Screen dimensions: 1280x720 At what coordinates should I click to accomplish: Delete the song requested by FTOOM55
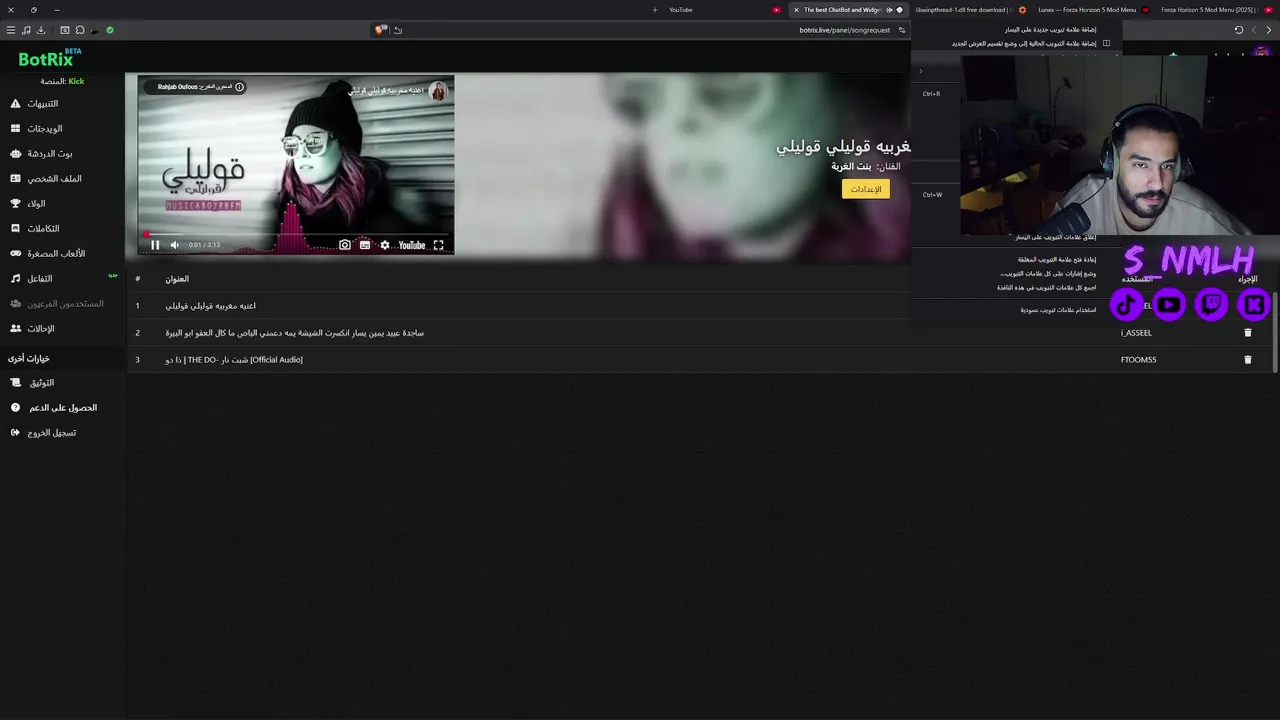coord(1247,360)
